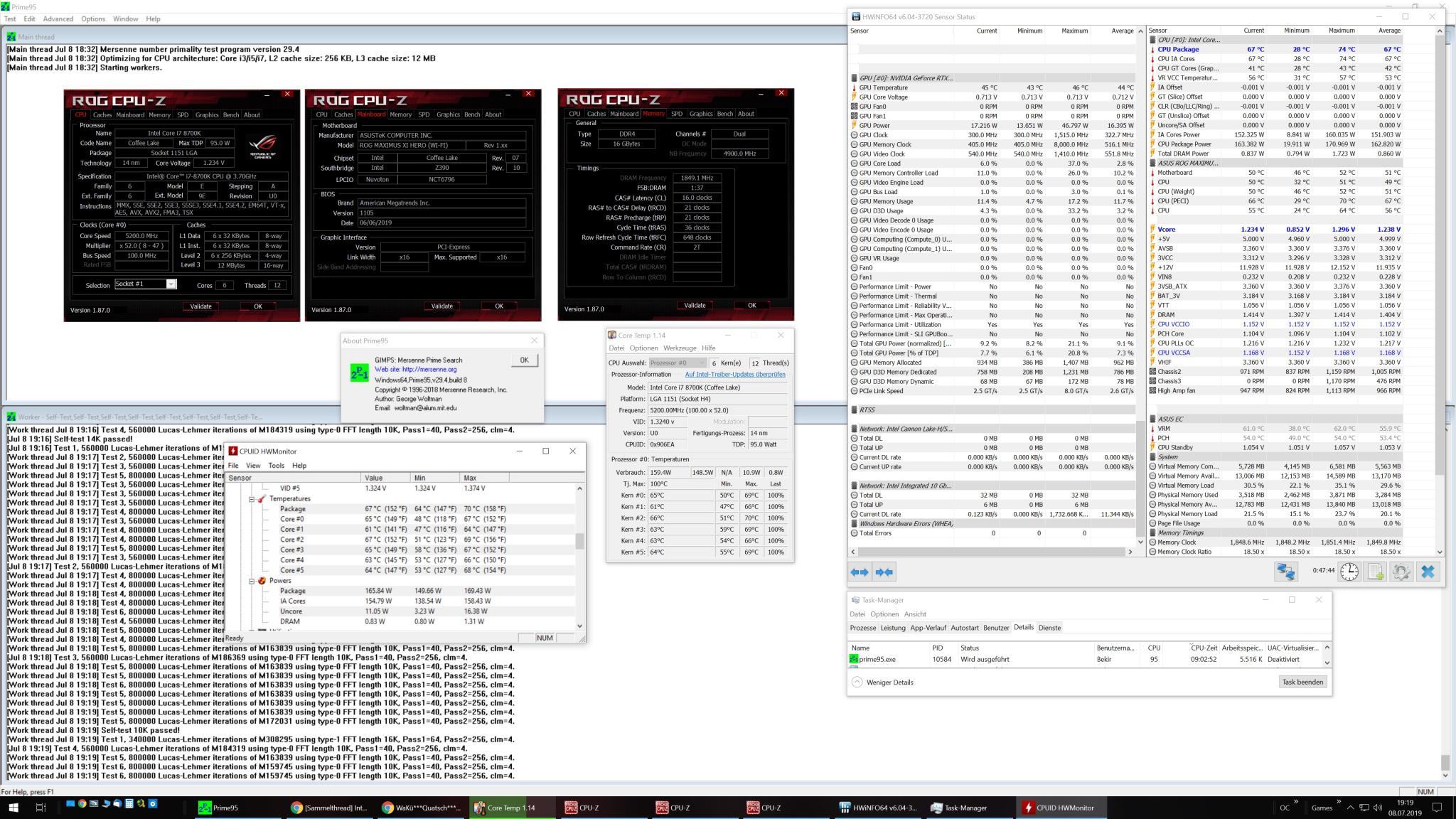The width and height of the screenshot is (1456, 819).
Task: Collapse Powers node in HWMonitor tree
Action: click(252, 581)
